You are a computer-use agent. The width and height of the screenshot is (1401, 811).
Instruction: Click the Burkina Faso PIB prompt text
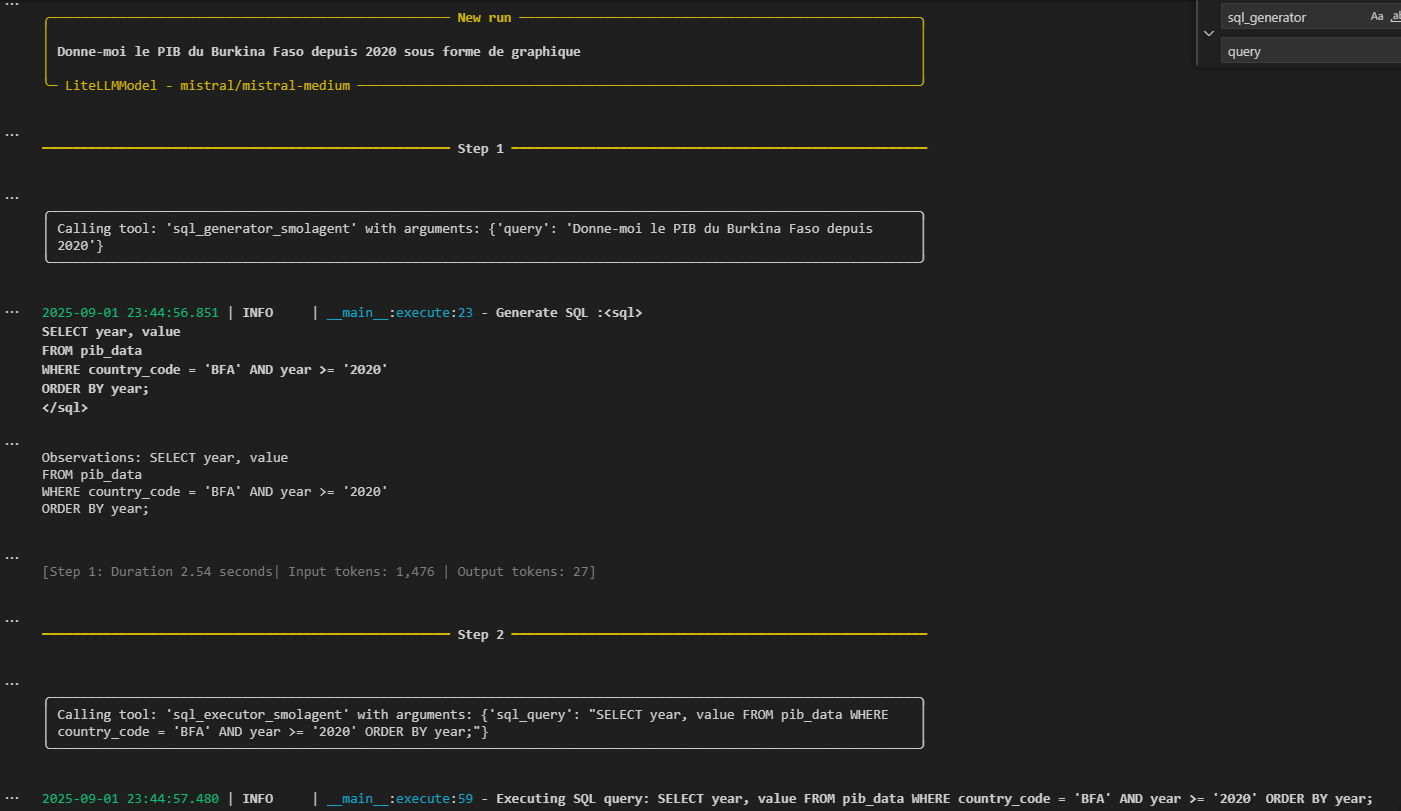(318, 51)
